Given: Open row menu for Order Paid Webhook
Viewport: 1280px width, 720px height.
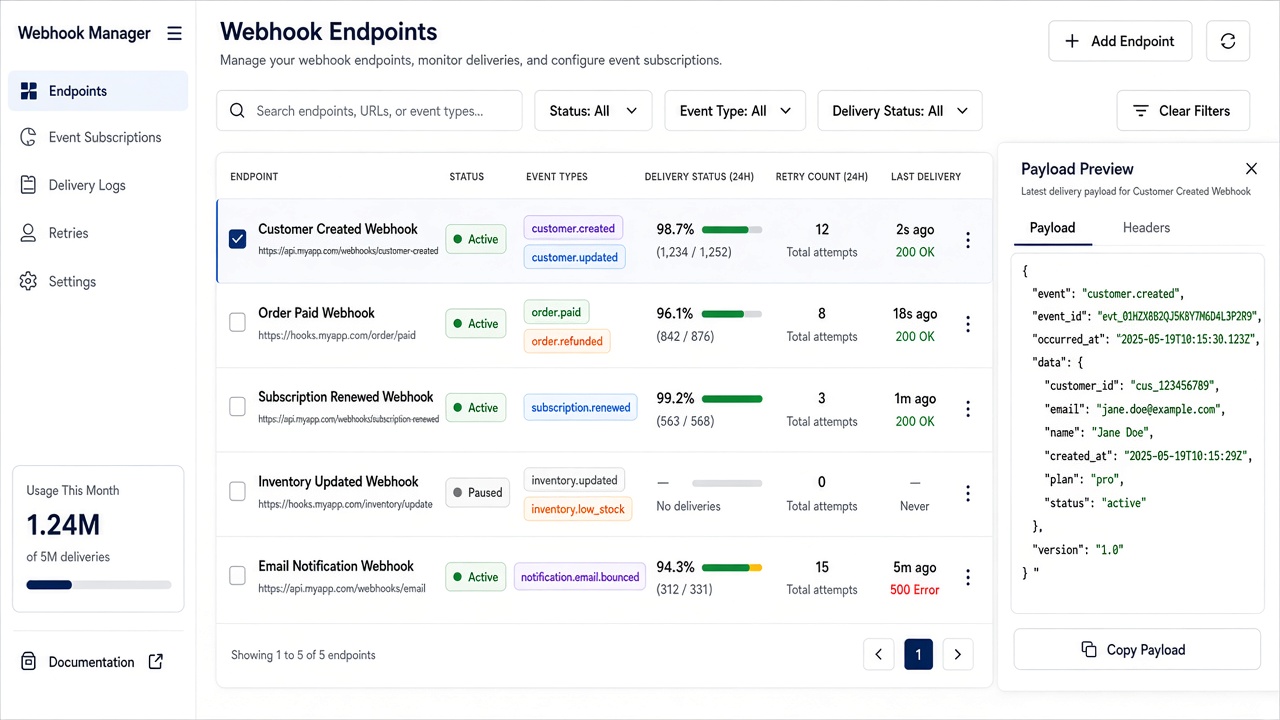Looking at the screenshot, I should coord(967,324).
